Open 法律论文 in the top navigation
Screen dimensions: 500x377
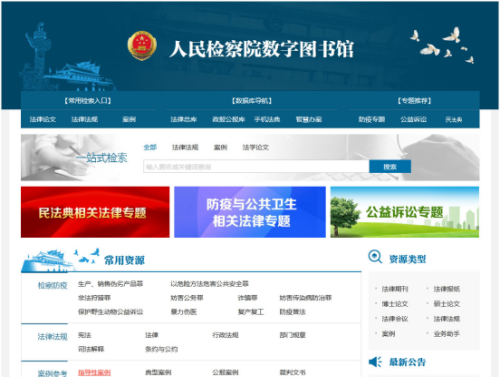43,119
